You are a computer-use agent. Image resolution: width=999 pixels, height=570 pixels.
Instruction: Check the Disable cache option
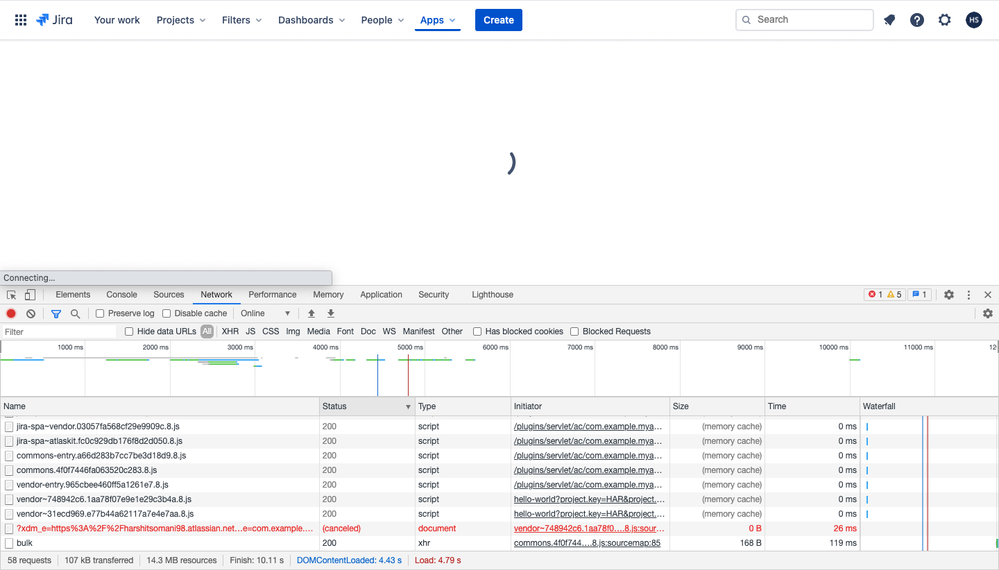pyautogui.click(x=167, y=314)
